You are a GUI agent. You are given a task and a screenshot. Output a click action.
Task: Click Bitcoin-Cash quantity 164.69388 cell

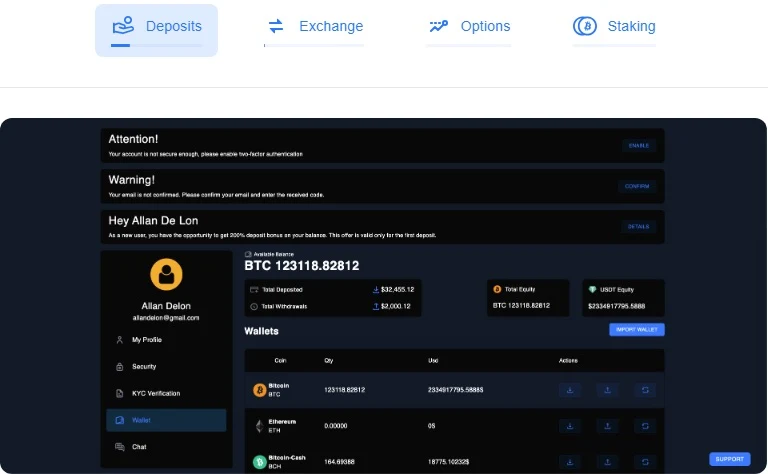point(339,462)
